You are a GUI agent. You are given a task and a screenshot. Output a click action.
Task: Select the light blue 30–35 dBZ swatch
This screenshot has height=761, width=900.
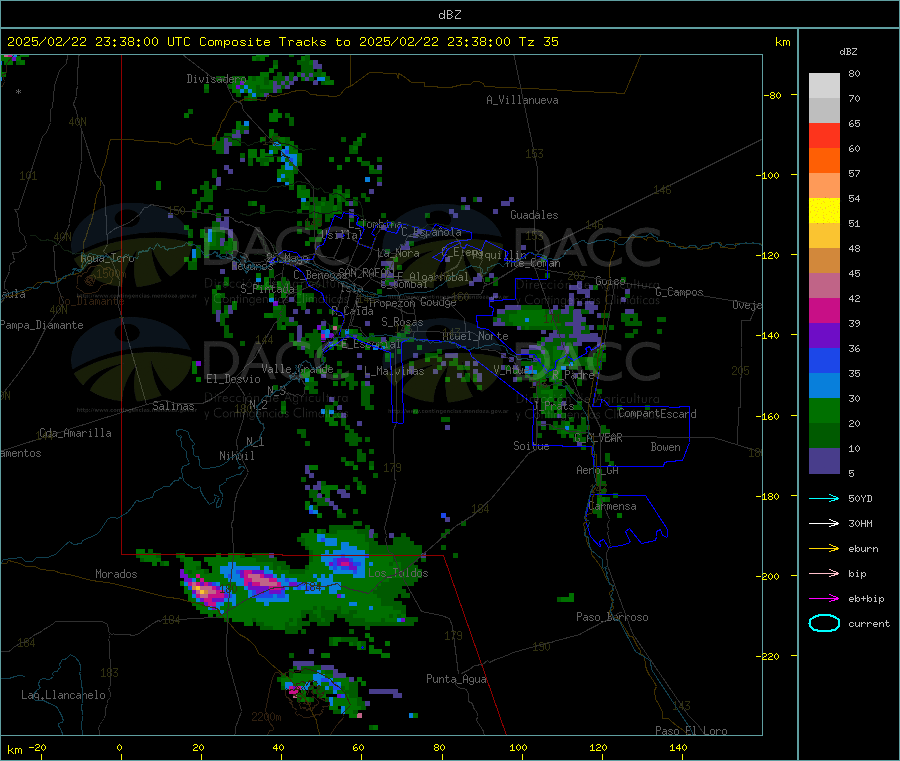point(824,386)
